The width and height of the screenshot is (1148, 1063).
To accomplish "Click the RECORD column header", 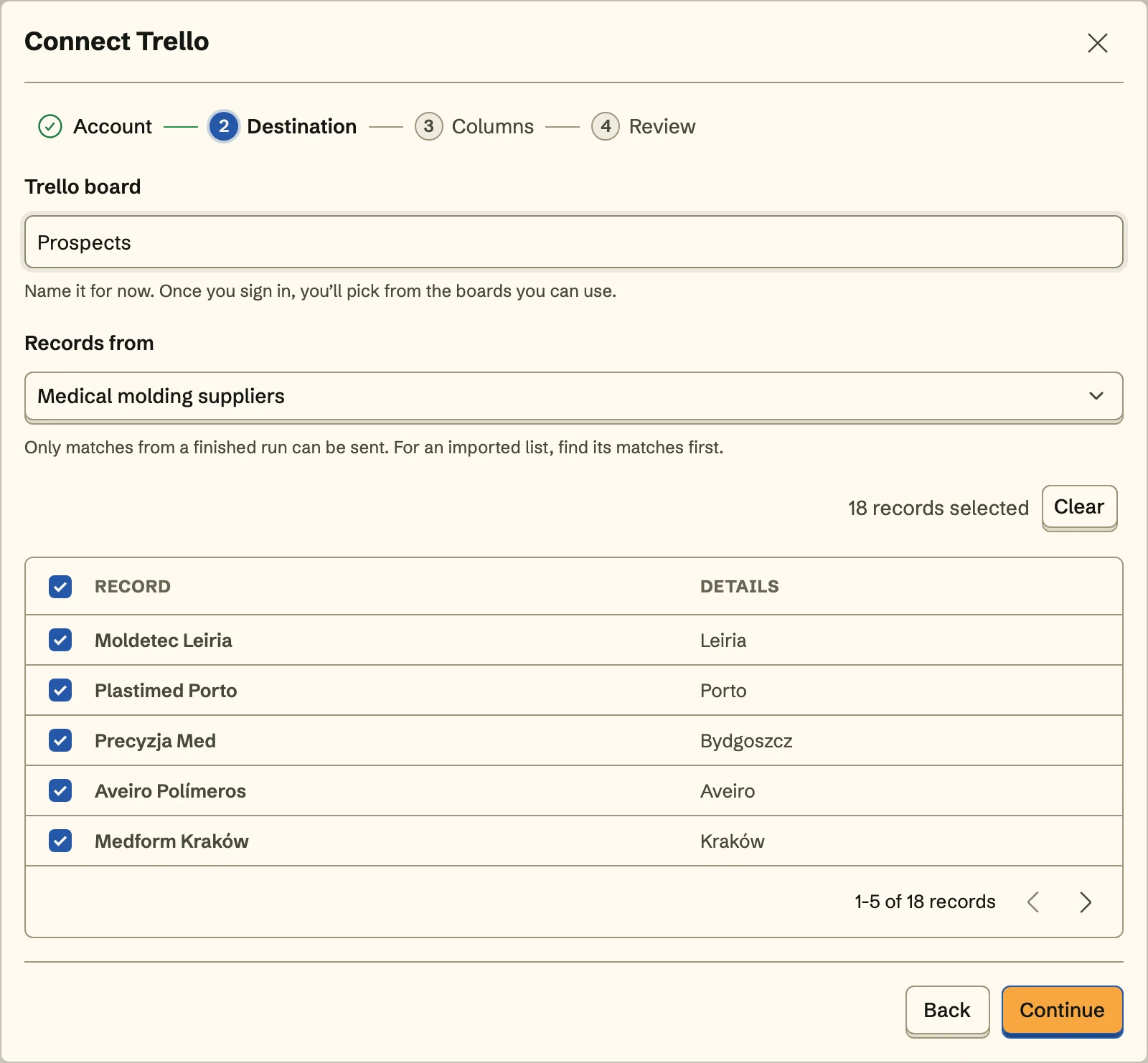I will (133, 587).
